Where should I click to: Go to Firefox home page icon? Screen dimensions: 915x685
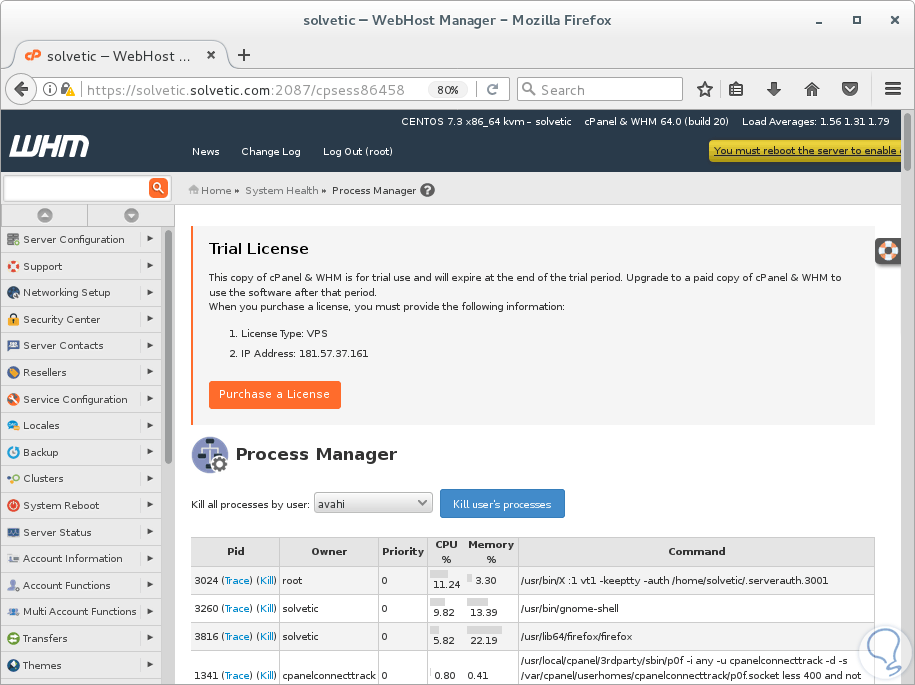(812, 89)
